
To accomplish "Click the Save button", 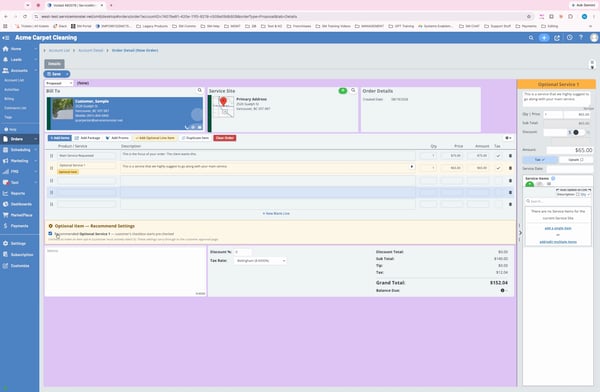I will pyautogui.click(x=54, y=74).
